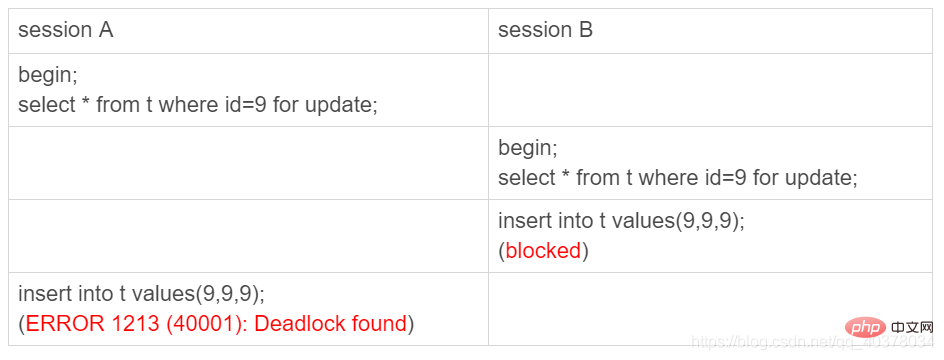944x360 pixels.
Task: Click the red Deadlock found words
Action: click(331, 324)
